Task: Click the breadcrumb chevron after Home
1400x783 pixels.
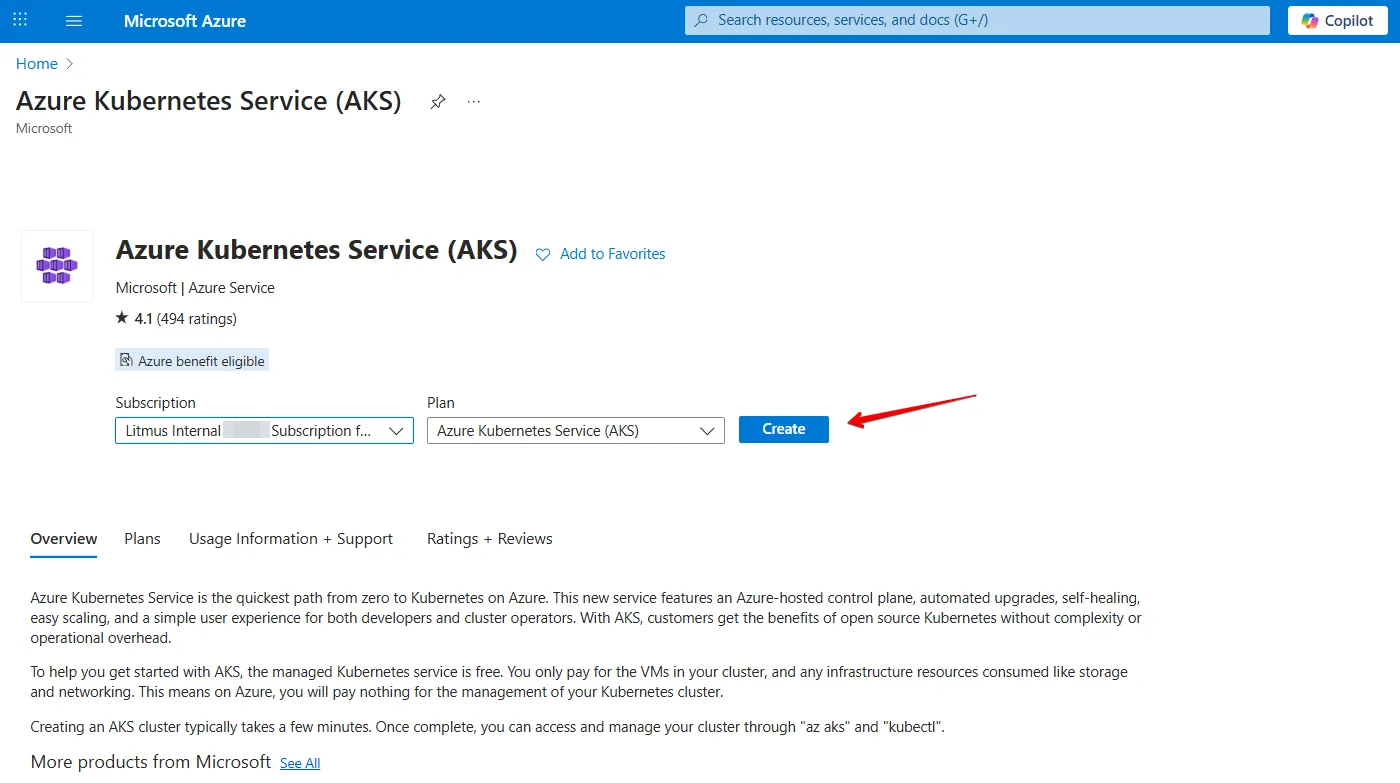Action: (x=70, y=64)
